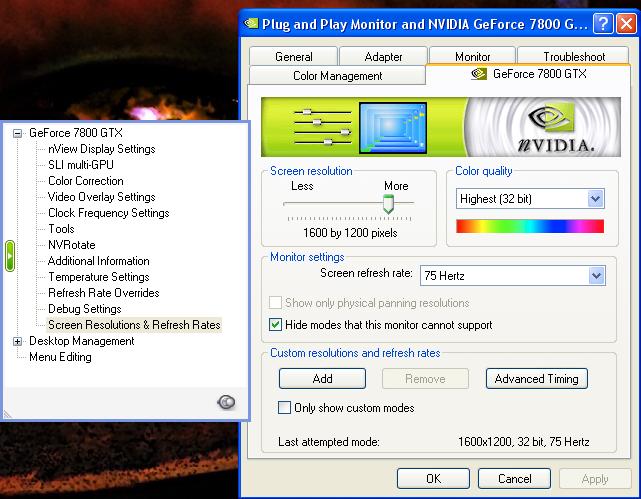Viewport: 641px width, 499px height.
Task: Switch to the Monitor tab
Action: (x=473, y=56)
